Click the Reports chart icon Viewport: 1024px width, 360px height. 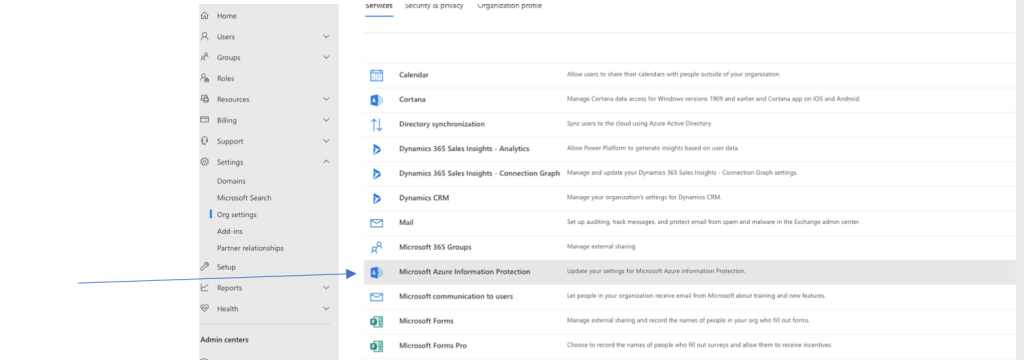coord(205,287)
